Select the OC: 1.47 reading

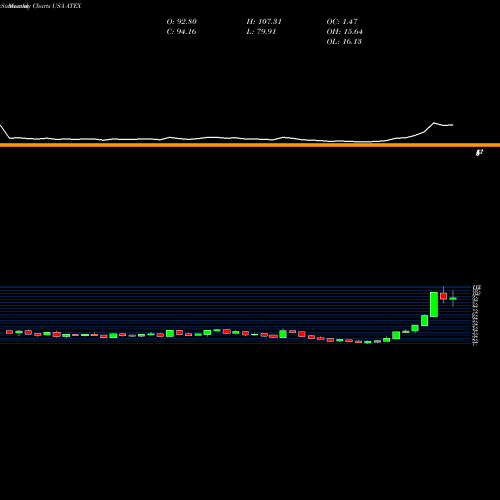click(342, 22)
